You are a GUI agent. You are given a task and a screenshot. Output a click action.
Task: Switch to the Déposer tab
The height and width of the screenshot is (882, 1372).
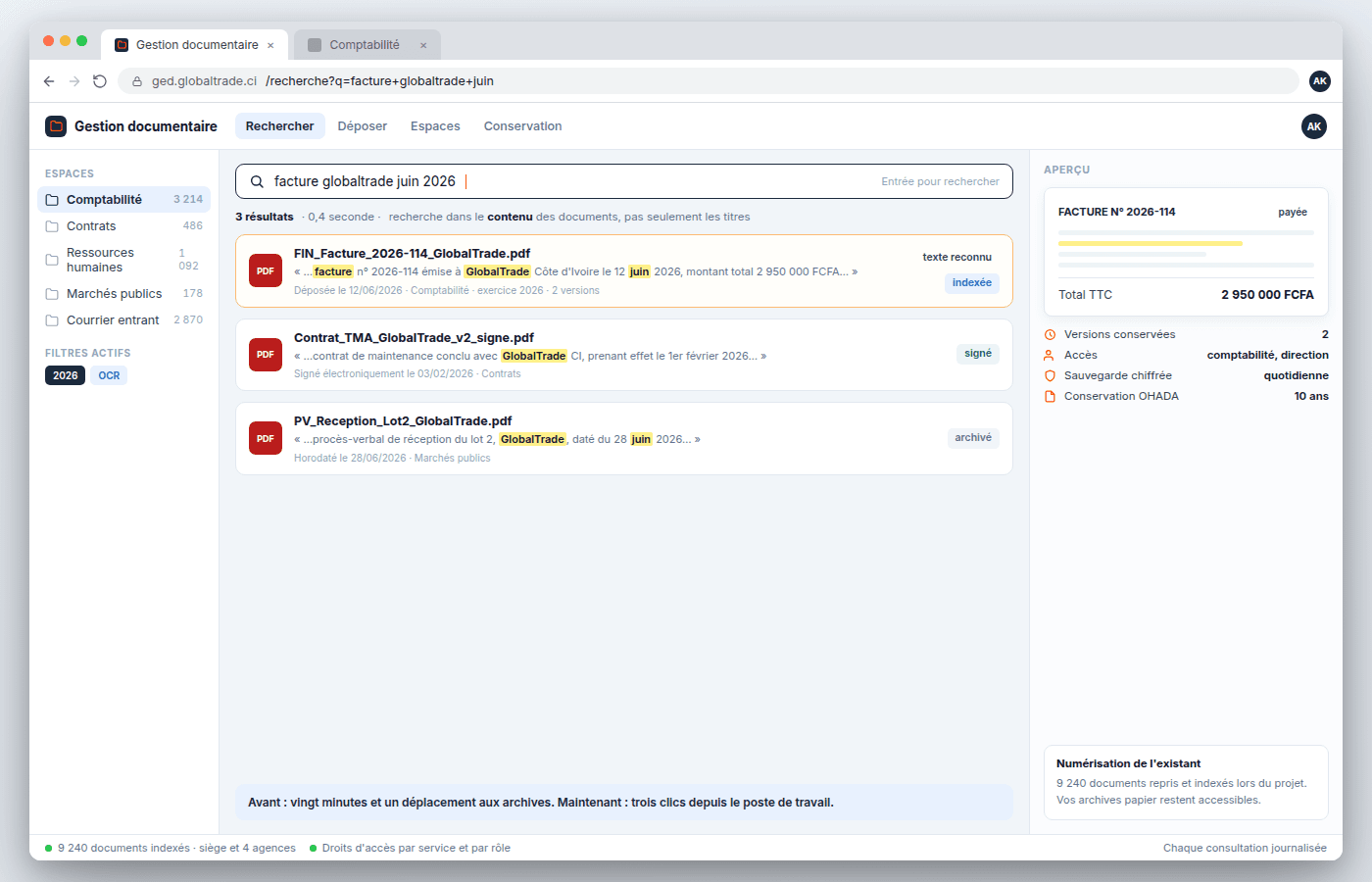click(x=363, y=126)
